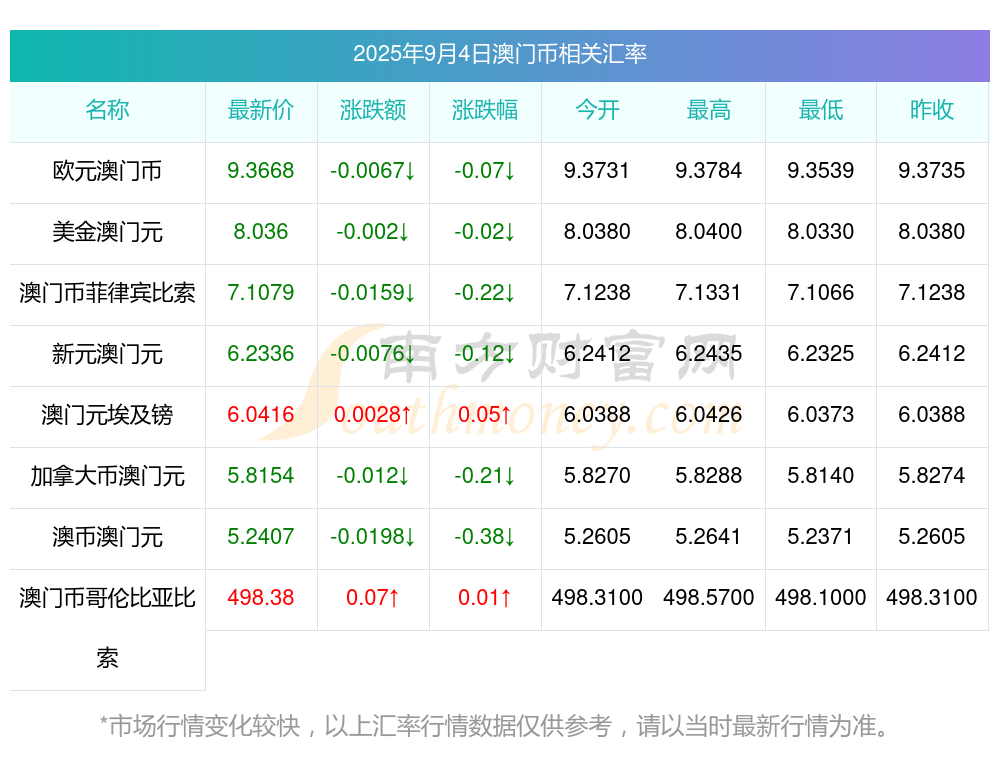Click low value 498.1000
Screen dimensions: 1000x757
click(821, 598)
